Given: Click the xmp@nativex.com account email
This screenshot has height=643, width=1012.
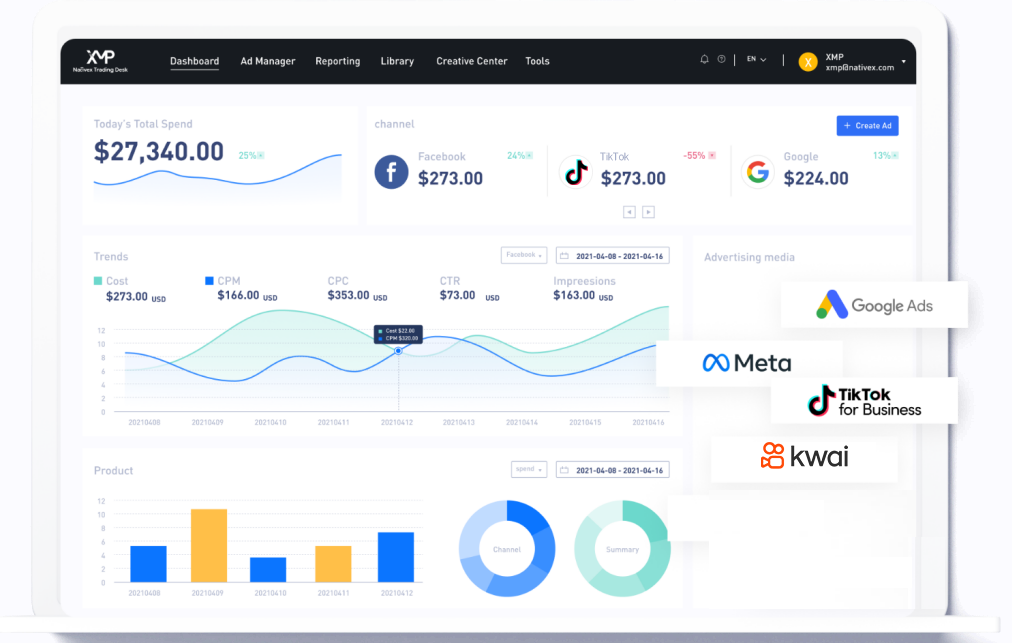Looking at the screenshot, I should coord(860,68).
